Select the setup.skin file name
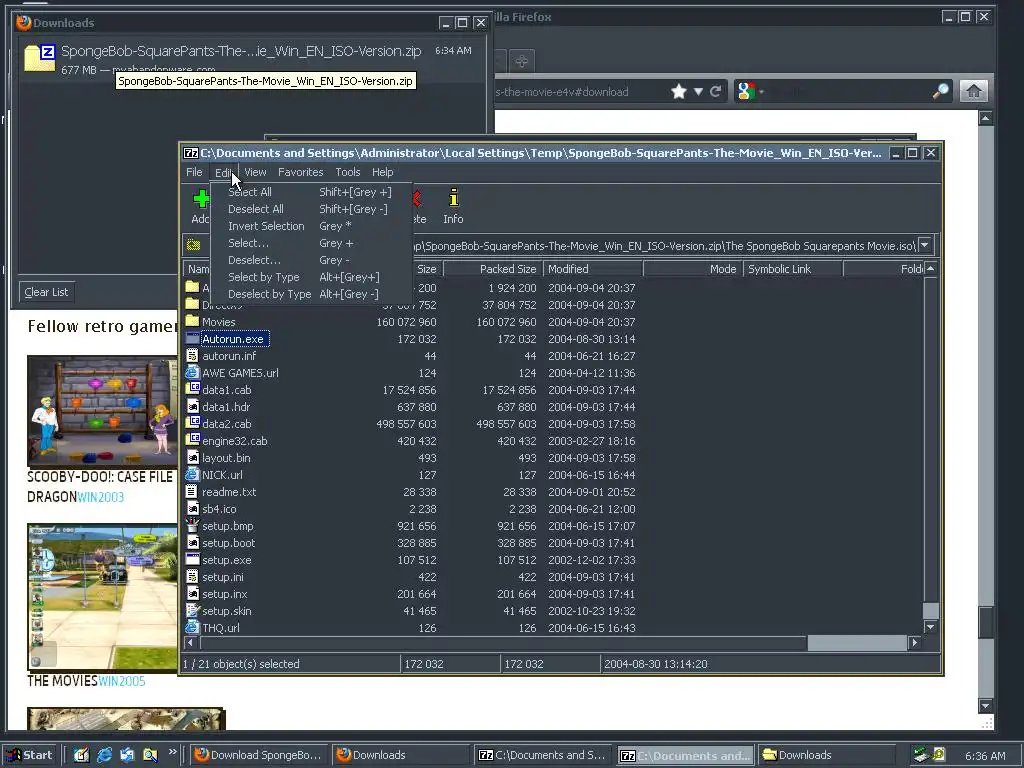This screenshot has height=768, width=1024. 227,611
